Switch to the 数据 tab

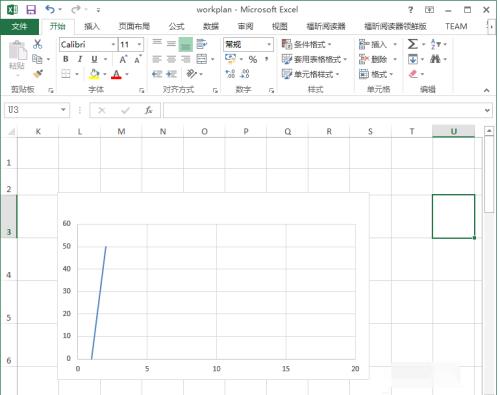[211, 26]
